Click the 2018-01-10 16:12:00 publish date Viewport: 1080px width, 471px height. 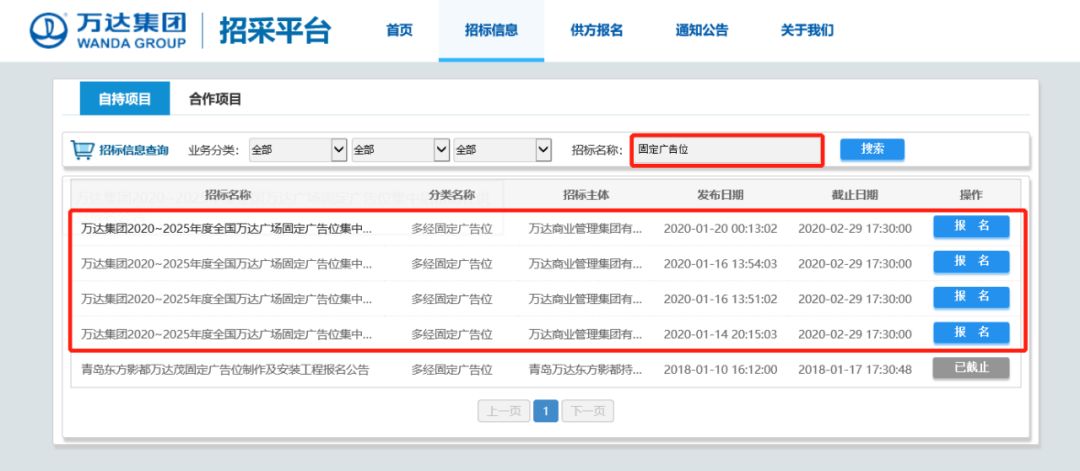pyautogui.click(x=720, y=370)
